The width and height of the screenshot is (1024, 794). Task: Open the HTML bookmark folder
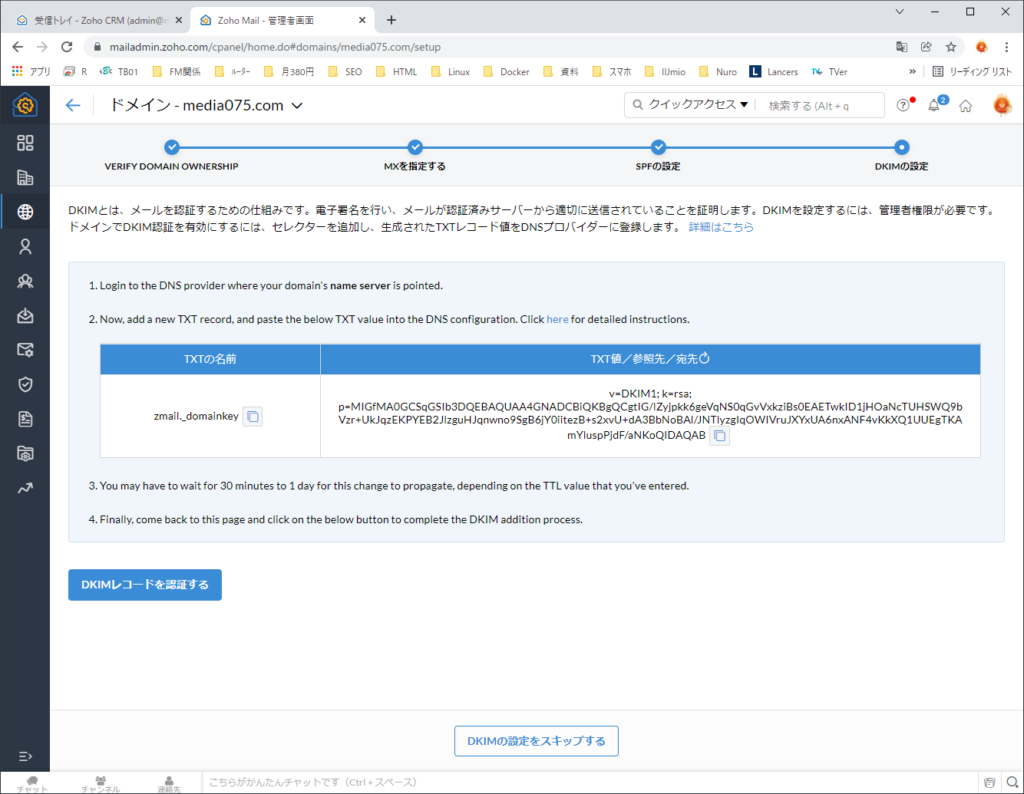(396, 72)
